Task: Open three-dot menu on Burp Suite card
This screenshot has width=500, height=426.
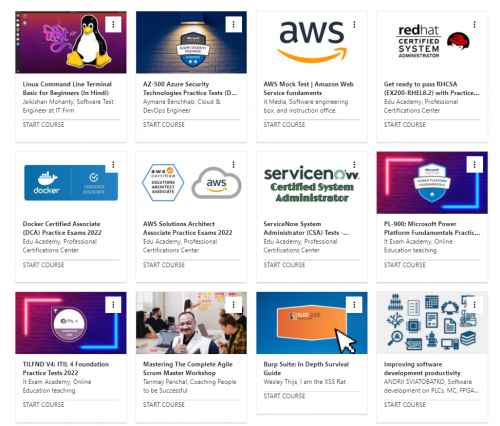Action: (354, 305)
